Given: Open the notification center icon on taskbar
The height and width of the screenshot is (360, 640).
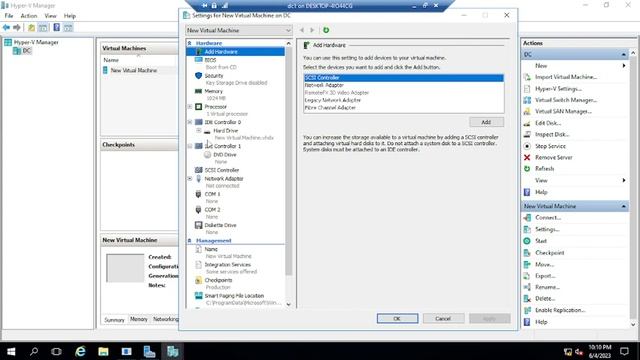Looking at the screenshot, I should tap(624, 351).
